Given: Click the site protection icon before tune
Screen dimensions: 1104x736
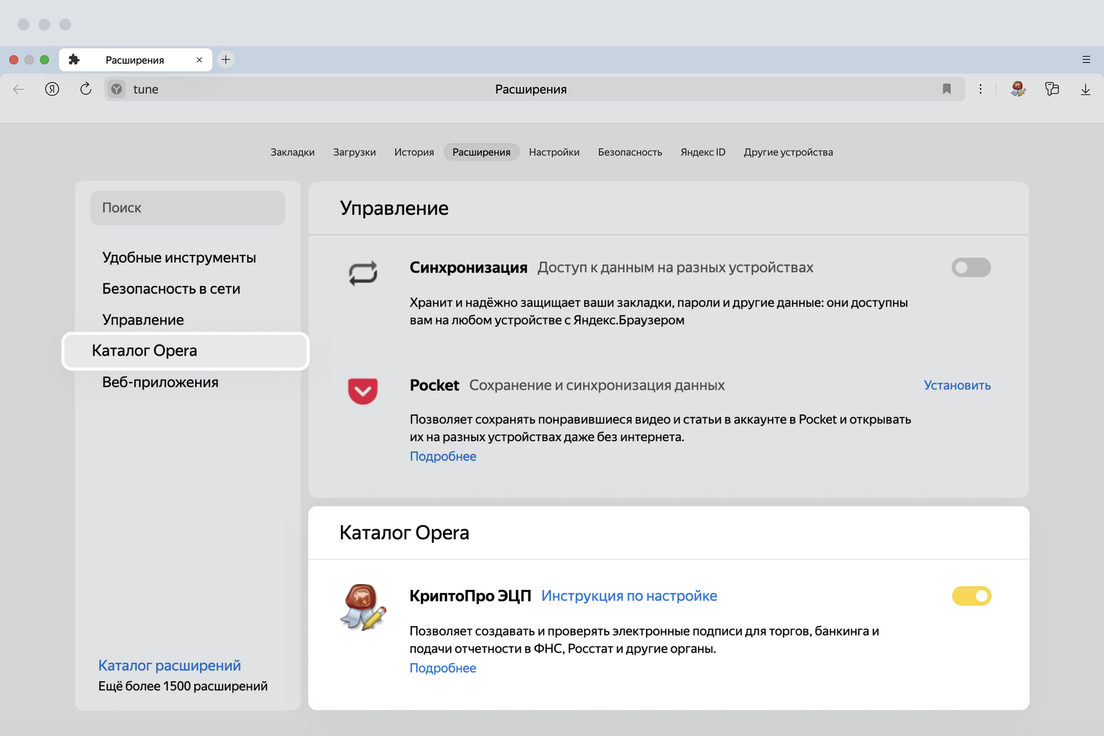Looking at the screenshot, I should (x=117, y=89).
